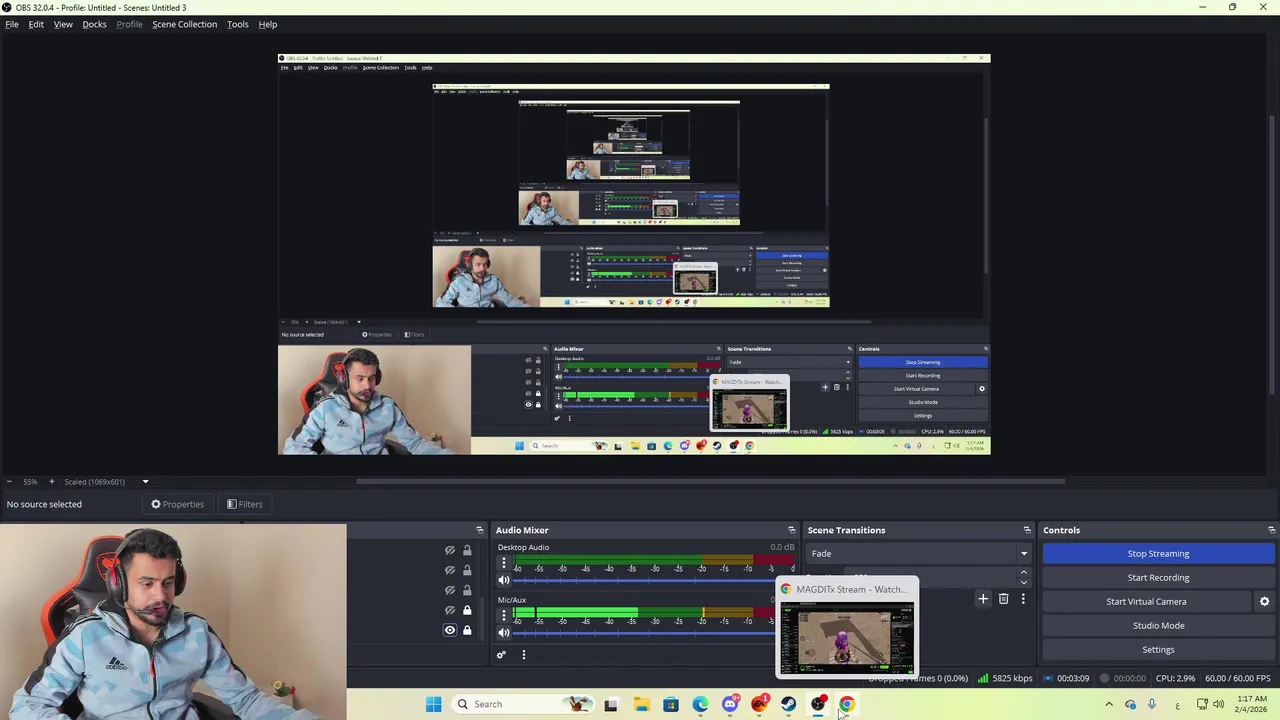Remove the transition using the trash icon
1280x720 pixels.
point(1003,599)
